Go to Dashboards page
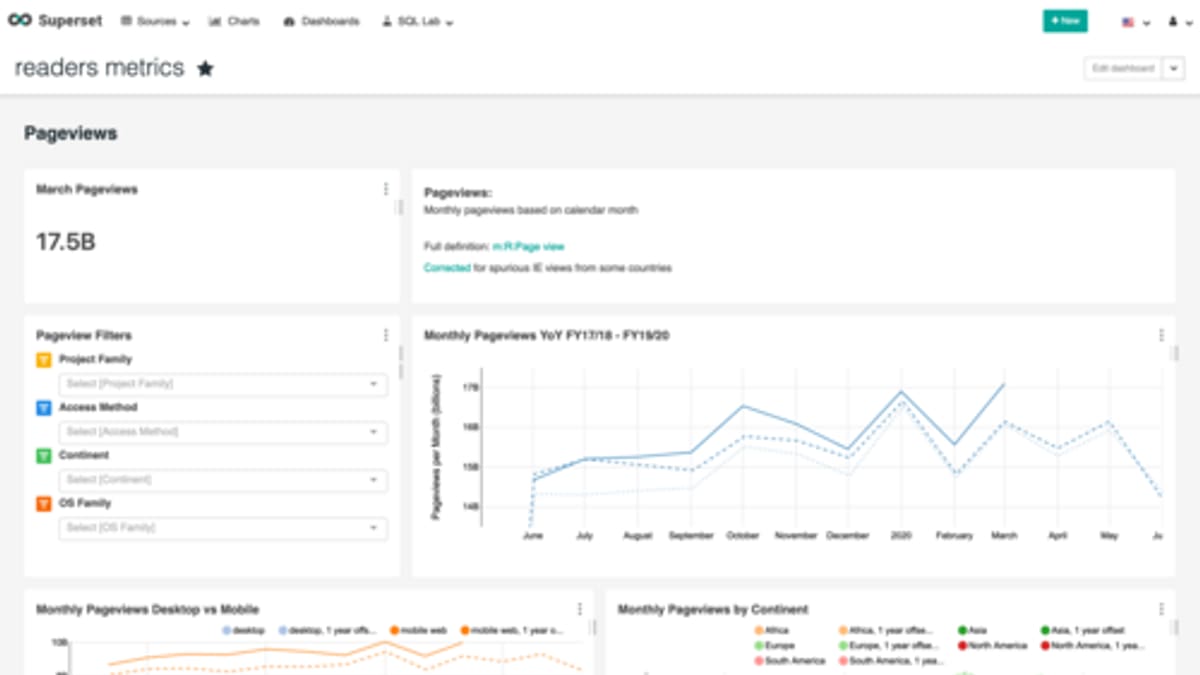Image resolution: width=1200 pixels, height=675 pixels. pos(321,21)
